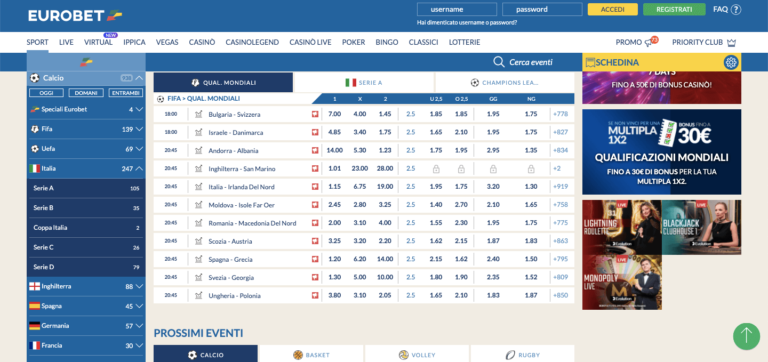
Task: Select odd 7.00 for Bulgaria win
Action: pyautogui.click(x=335, y=114)
